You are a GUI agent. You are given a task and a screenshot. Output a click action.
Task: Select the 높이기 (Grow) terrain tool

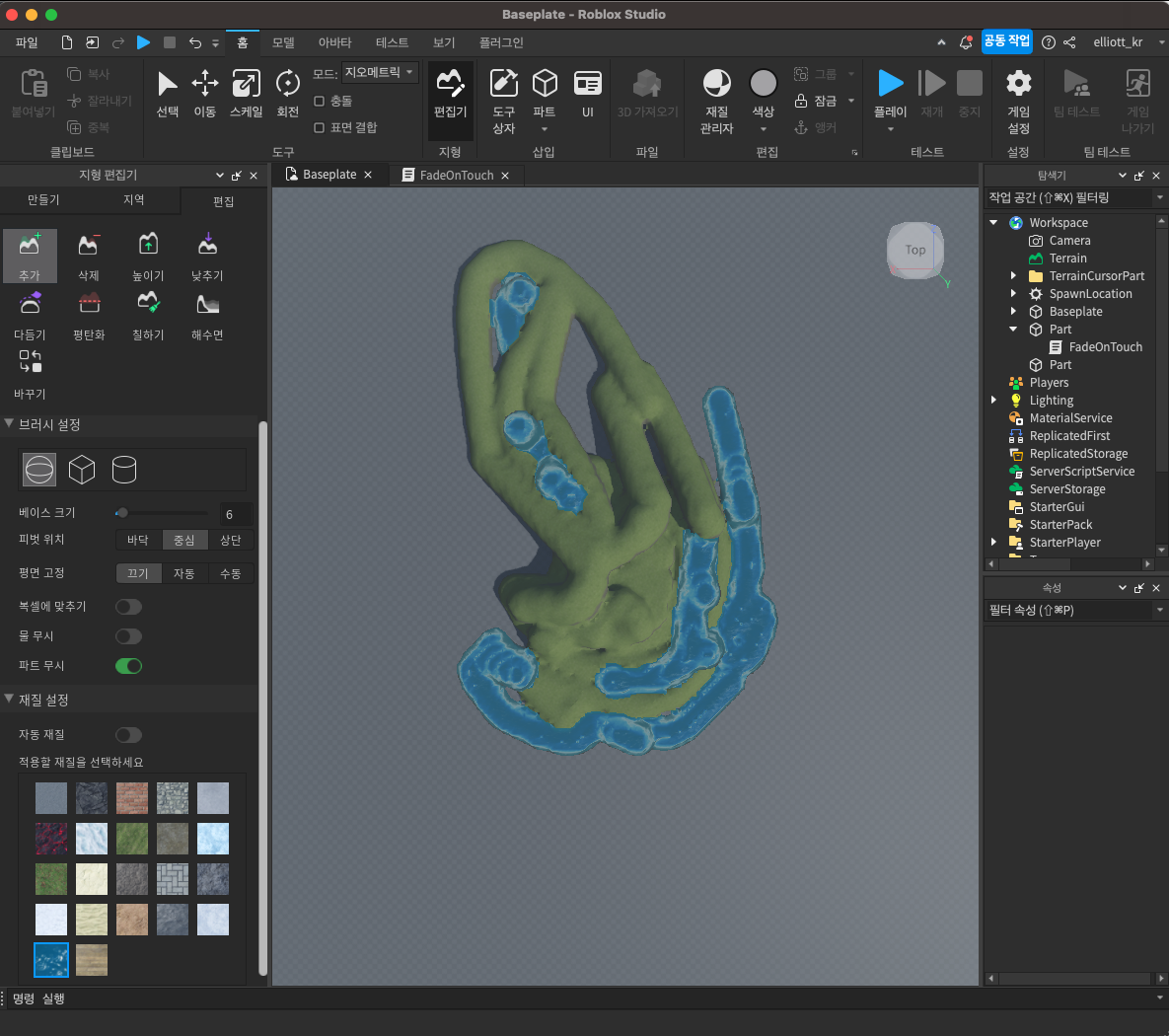(x=148, y=256)
